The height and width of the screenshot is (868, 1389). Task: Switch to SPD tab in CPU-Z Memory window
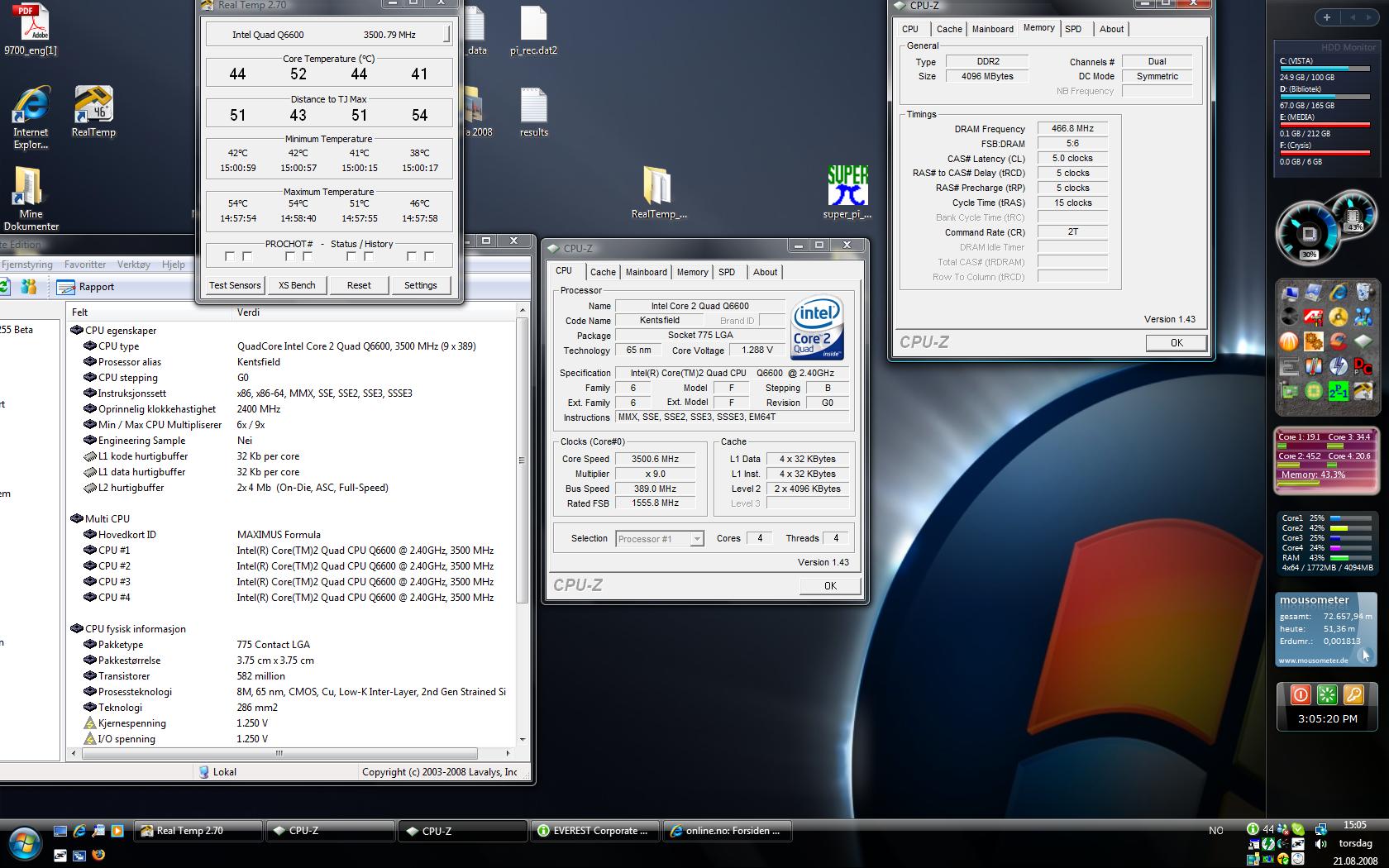[x=1073, y=29]
